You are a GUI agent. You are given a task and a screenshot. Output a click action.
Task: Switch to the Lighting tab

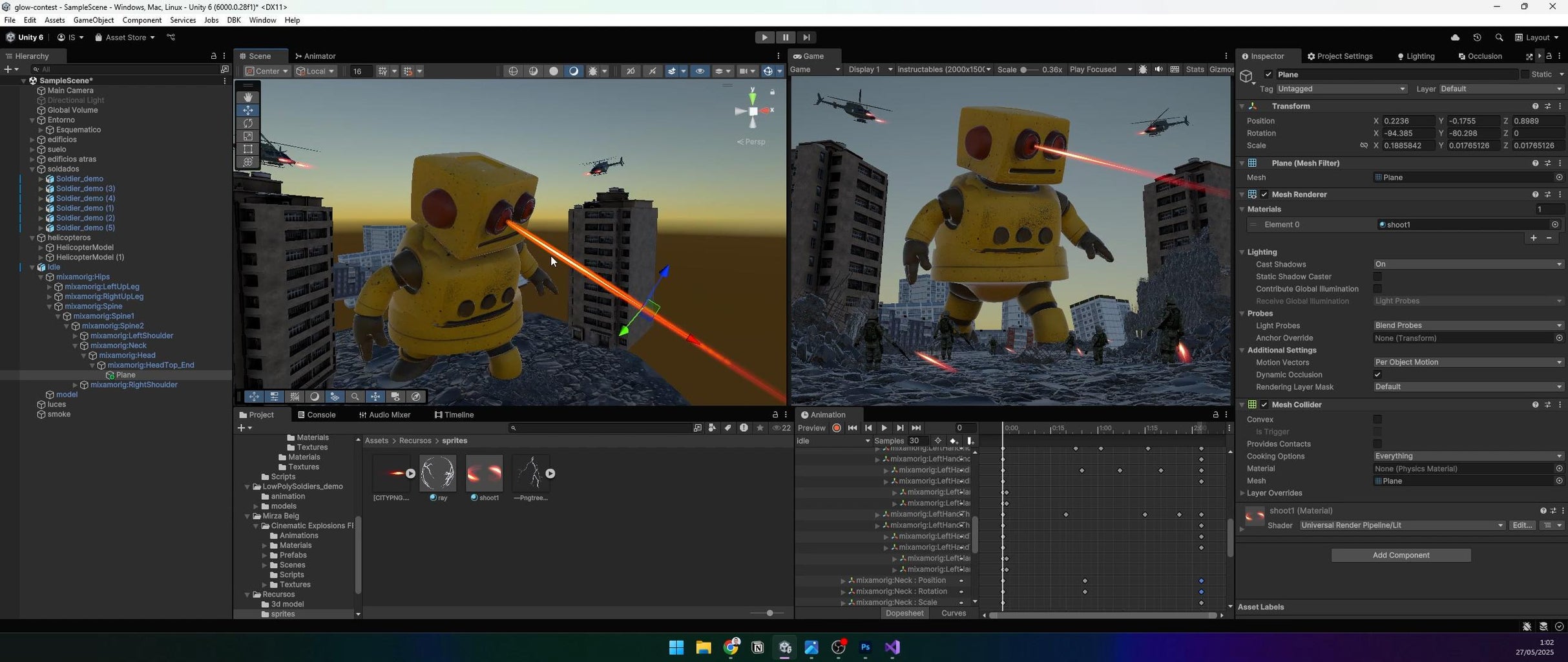(1416, 56)
